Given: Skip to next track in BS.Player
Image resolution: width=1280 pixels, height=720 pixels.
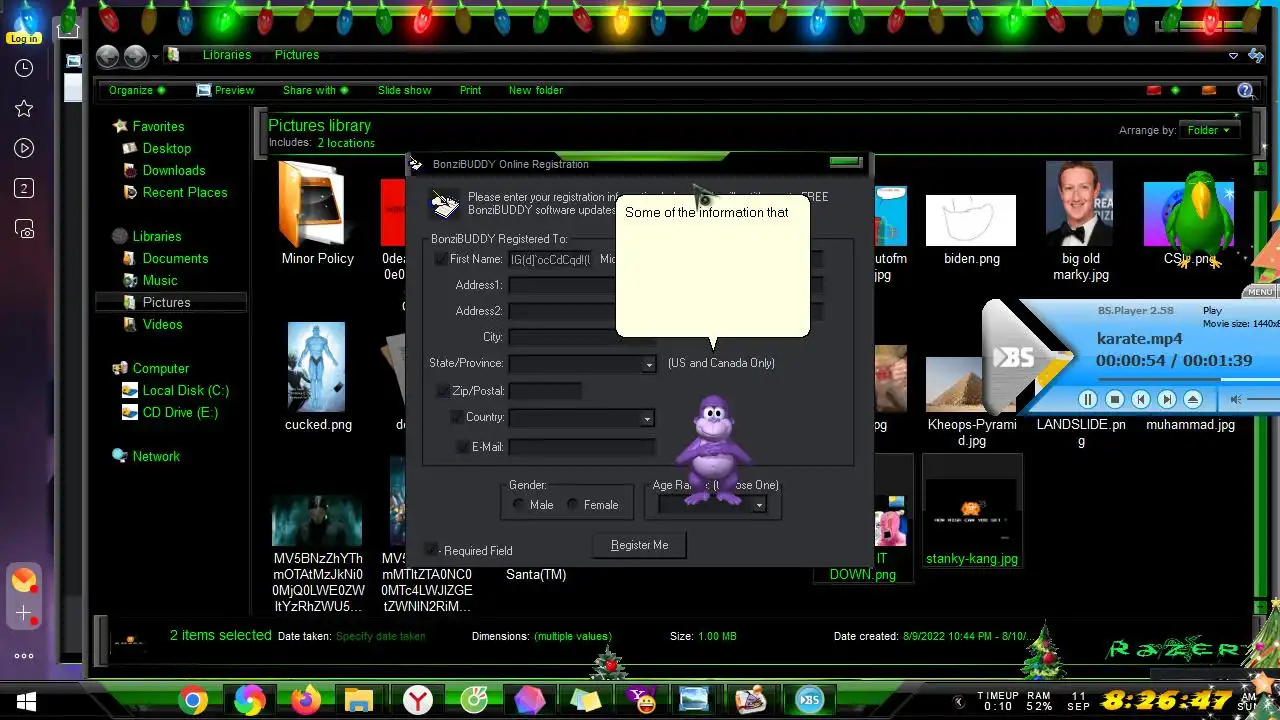Looking at the screenshot, I should [x=1167, y=399].
